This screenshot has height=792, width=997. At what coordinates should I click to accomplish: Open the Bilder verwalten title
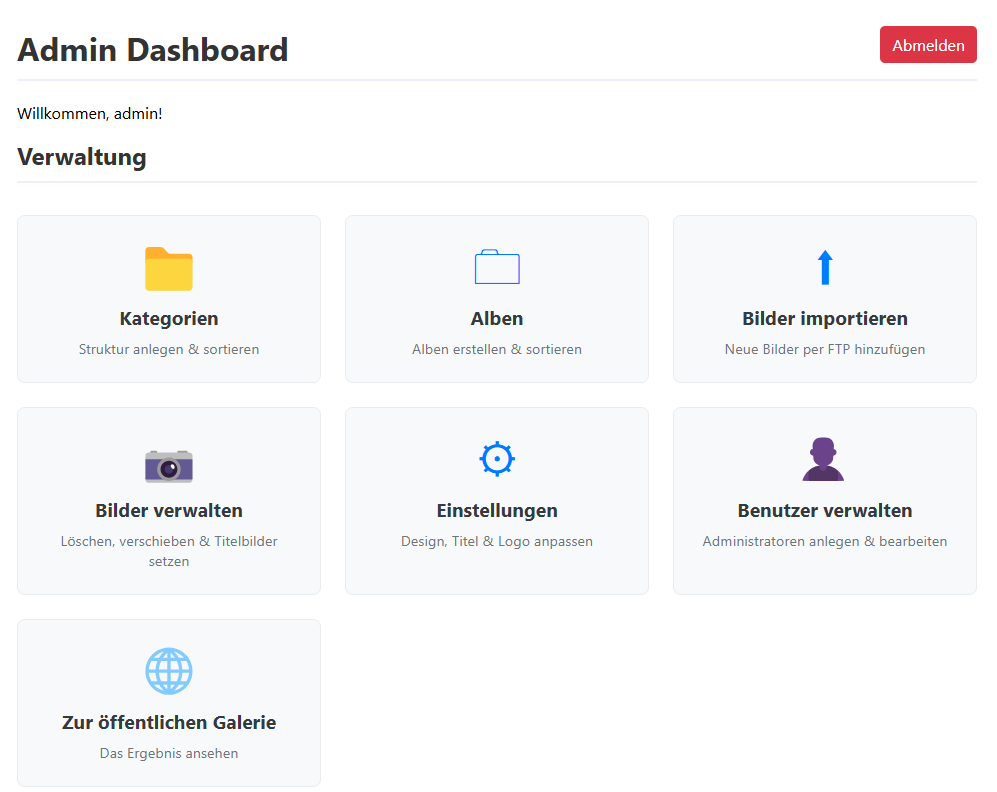tap(169, 511)
